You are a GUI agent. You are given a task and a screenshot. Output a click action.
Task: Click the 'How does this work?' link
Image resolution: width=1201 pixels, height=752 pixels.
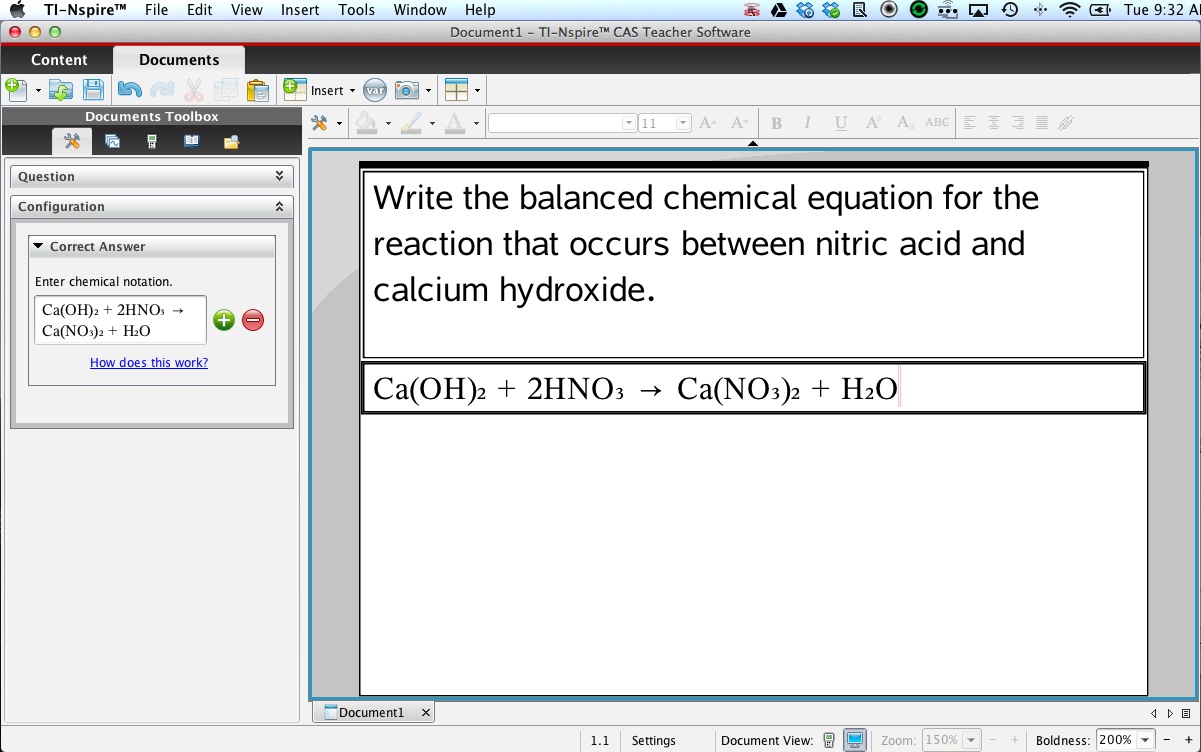coord(149,363)
